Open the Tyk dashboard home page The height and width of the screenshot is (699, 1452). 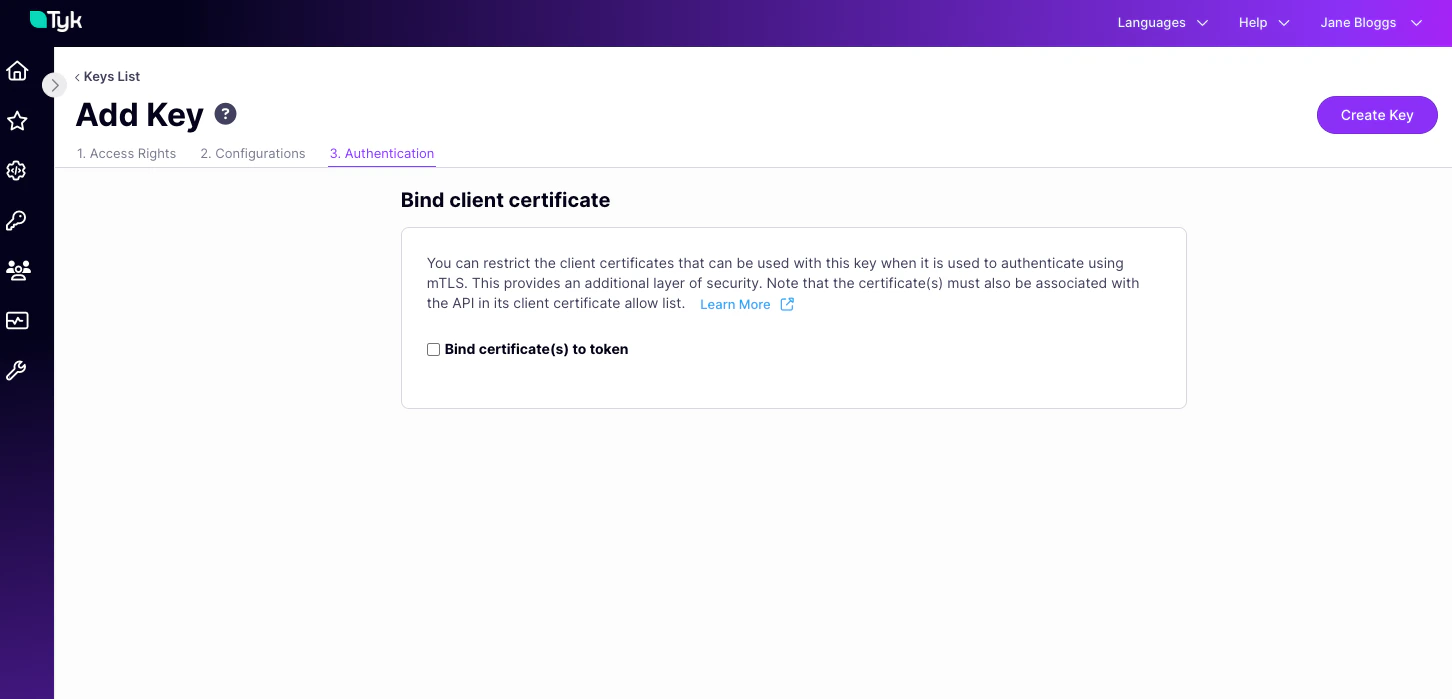(16, 71)
